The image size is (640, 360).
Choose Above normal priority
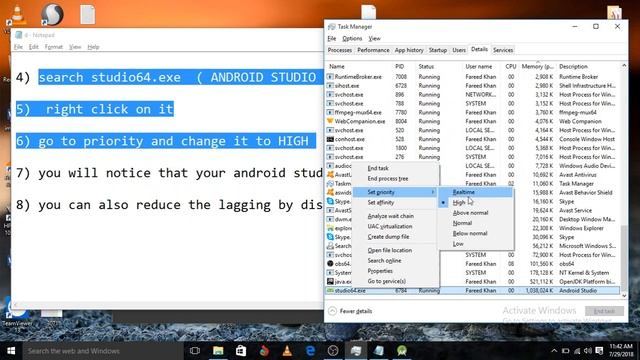point(470,213)
